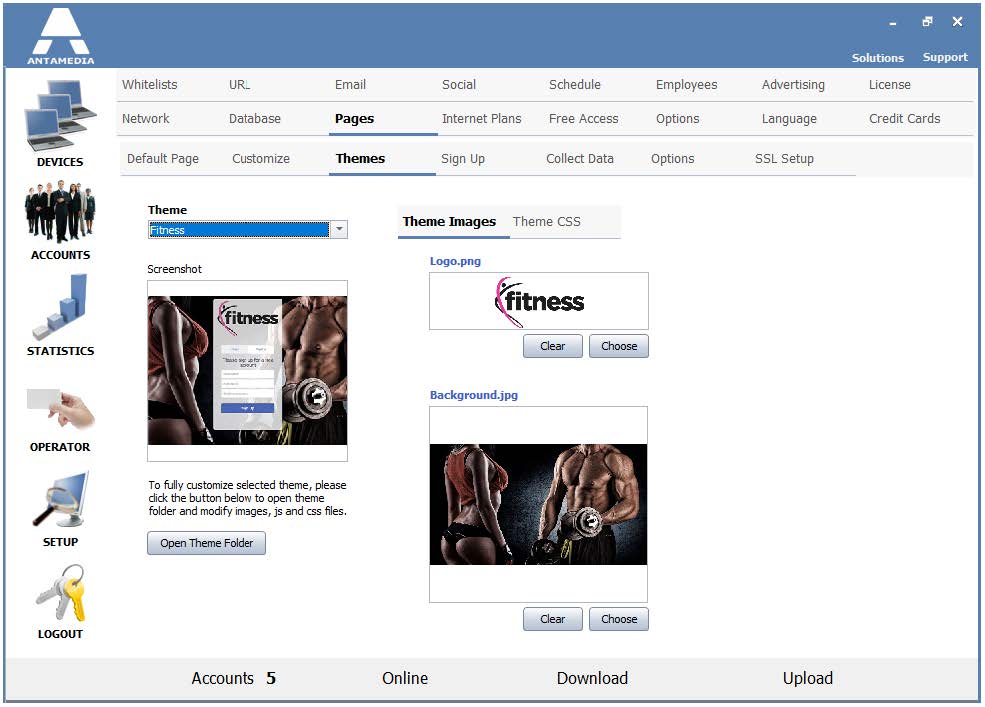Click the Logo.png label
Viewport: 985px width, 707px height.
[x=455, y=261]
